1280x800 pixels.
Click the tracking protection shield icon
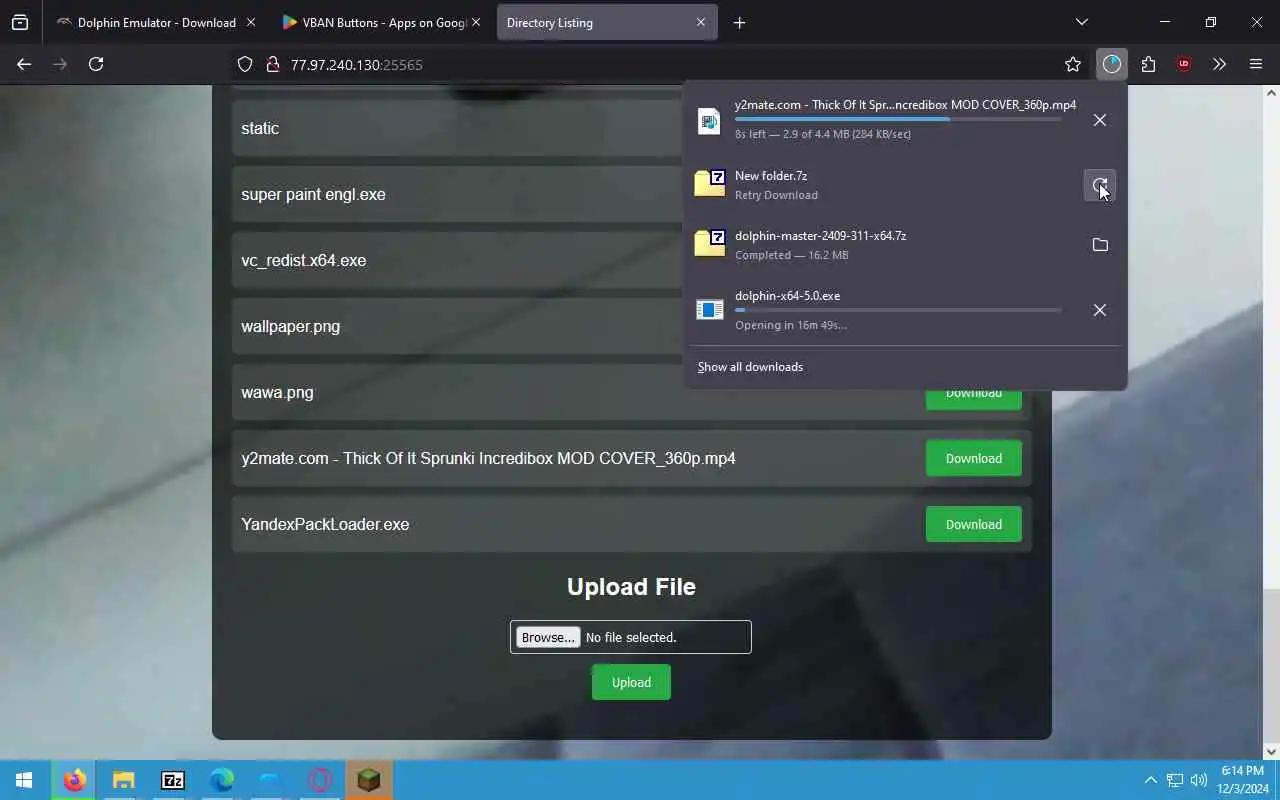245,64
